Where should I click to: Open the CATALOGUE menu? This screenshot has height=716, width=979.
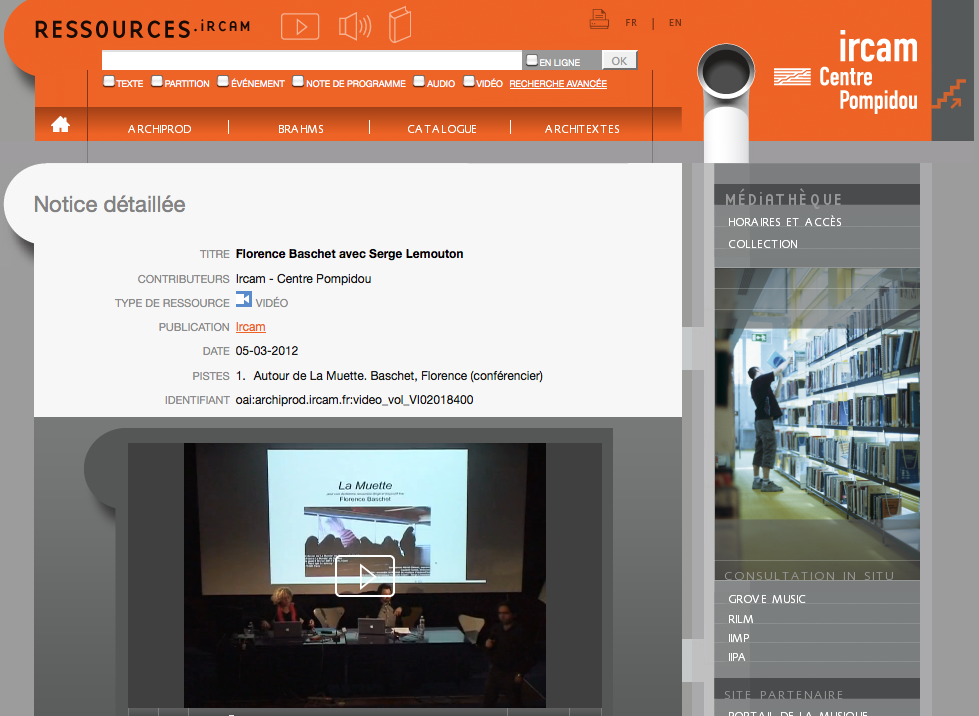(442, 129)
